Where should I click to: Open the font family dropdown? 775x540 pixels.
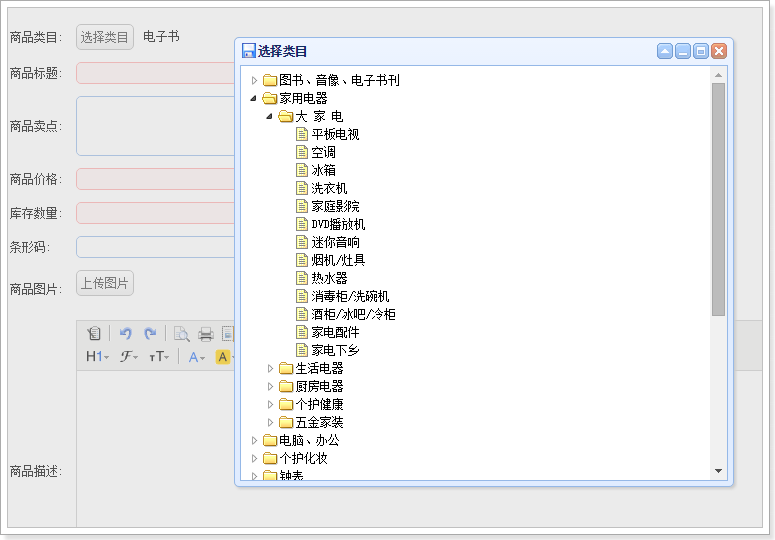[129, 356]
